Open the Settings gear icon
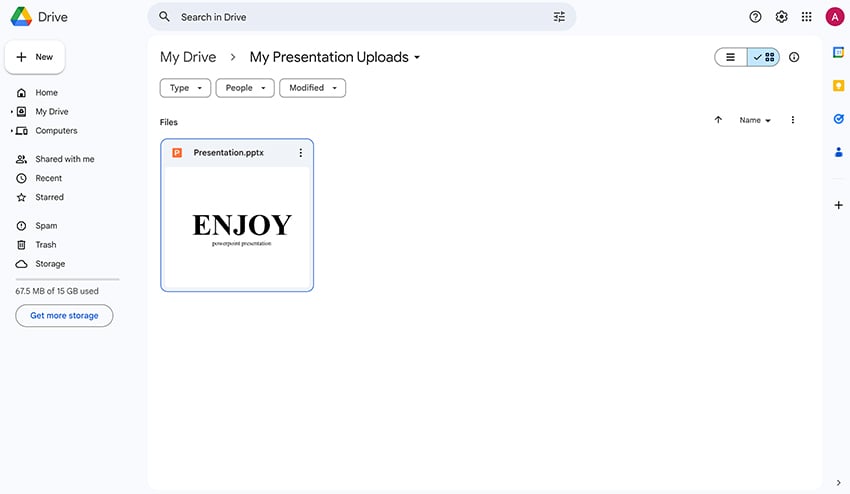Image resolution: width=850 pixels, height=494 pixels. coord(781,17)
